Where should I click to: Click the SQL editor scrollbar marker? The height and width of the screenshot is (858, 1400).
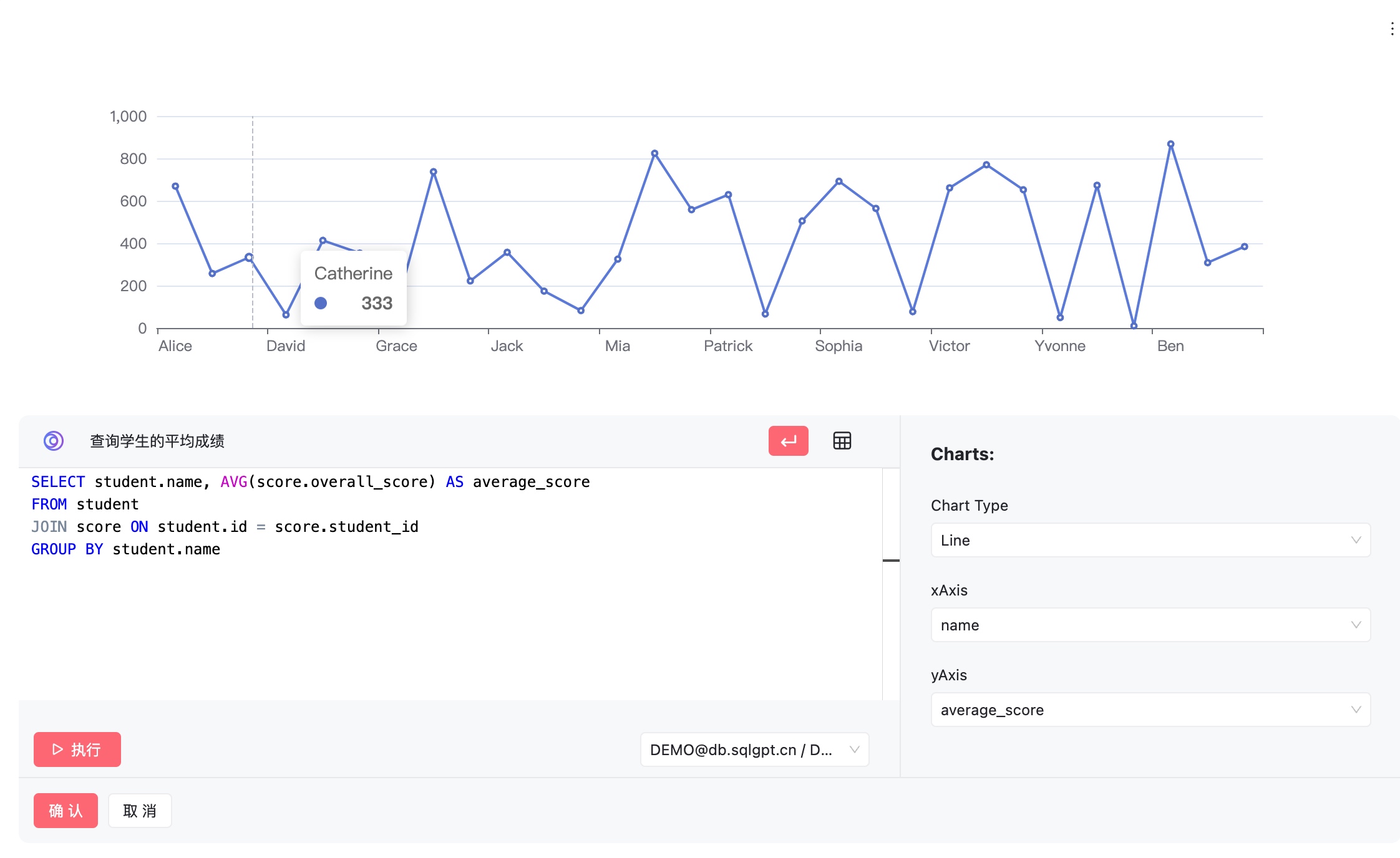coord(891,561)
